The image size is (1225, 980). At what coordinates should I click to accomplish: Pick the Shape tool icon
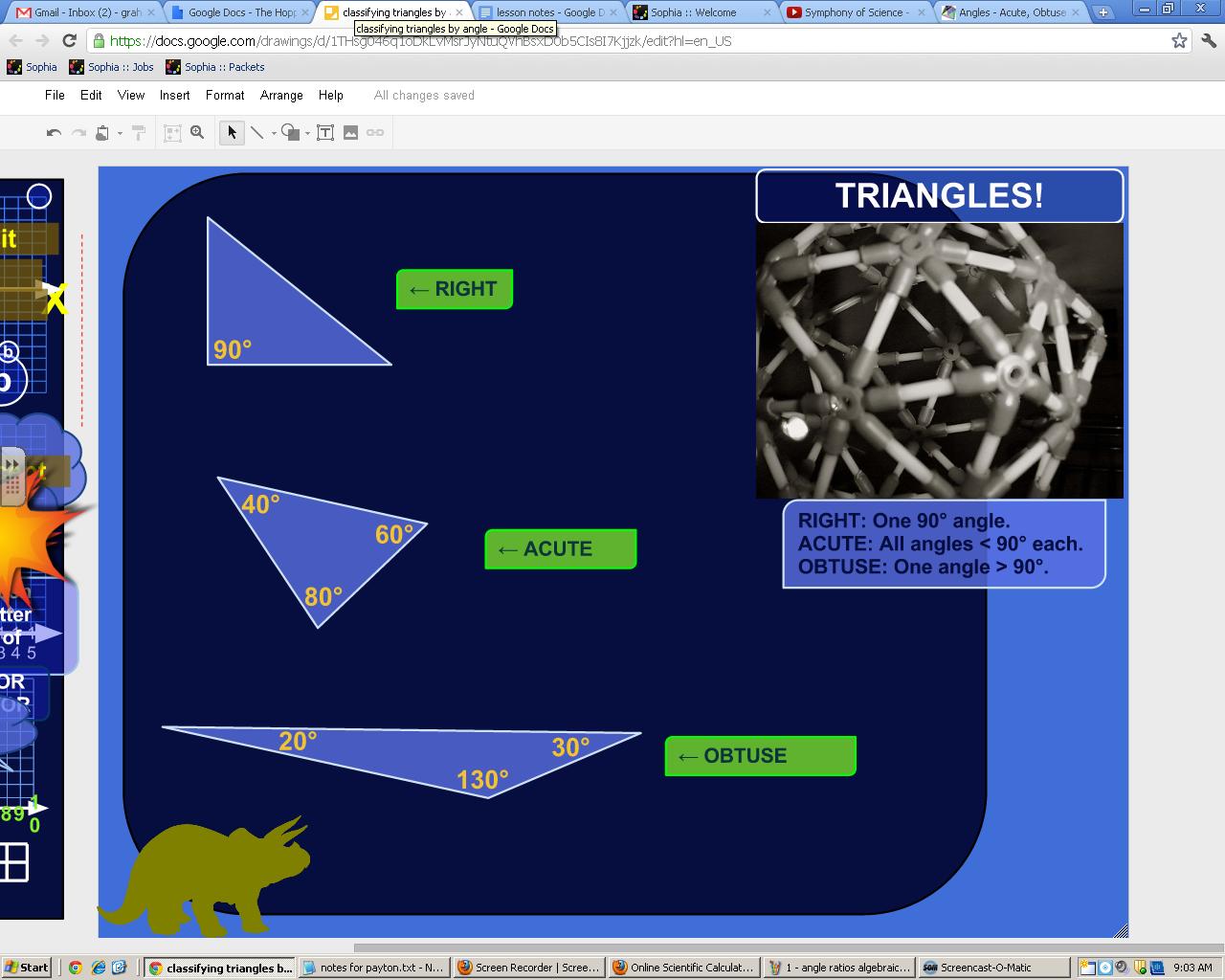[x=291, y=133]
